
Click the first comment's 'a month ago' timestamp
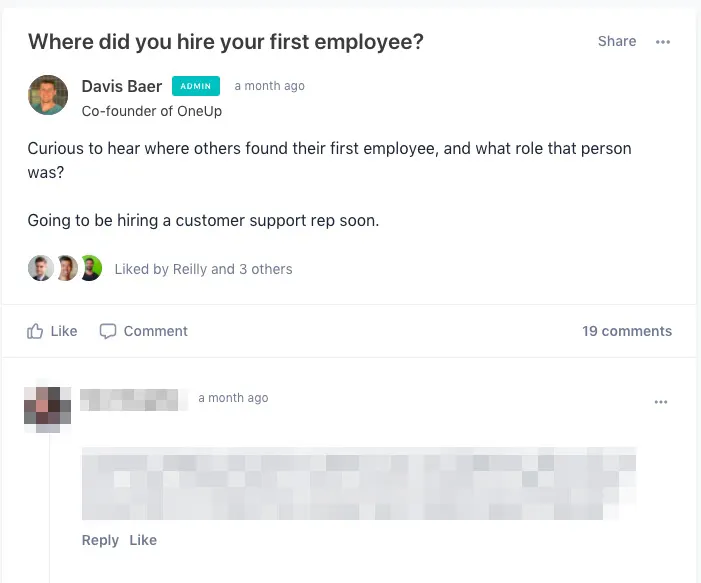(233, 398)
